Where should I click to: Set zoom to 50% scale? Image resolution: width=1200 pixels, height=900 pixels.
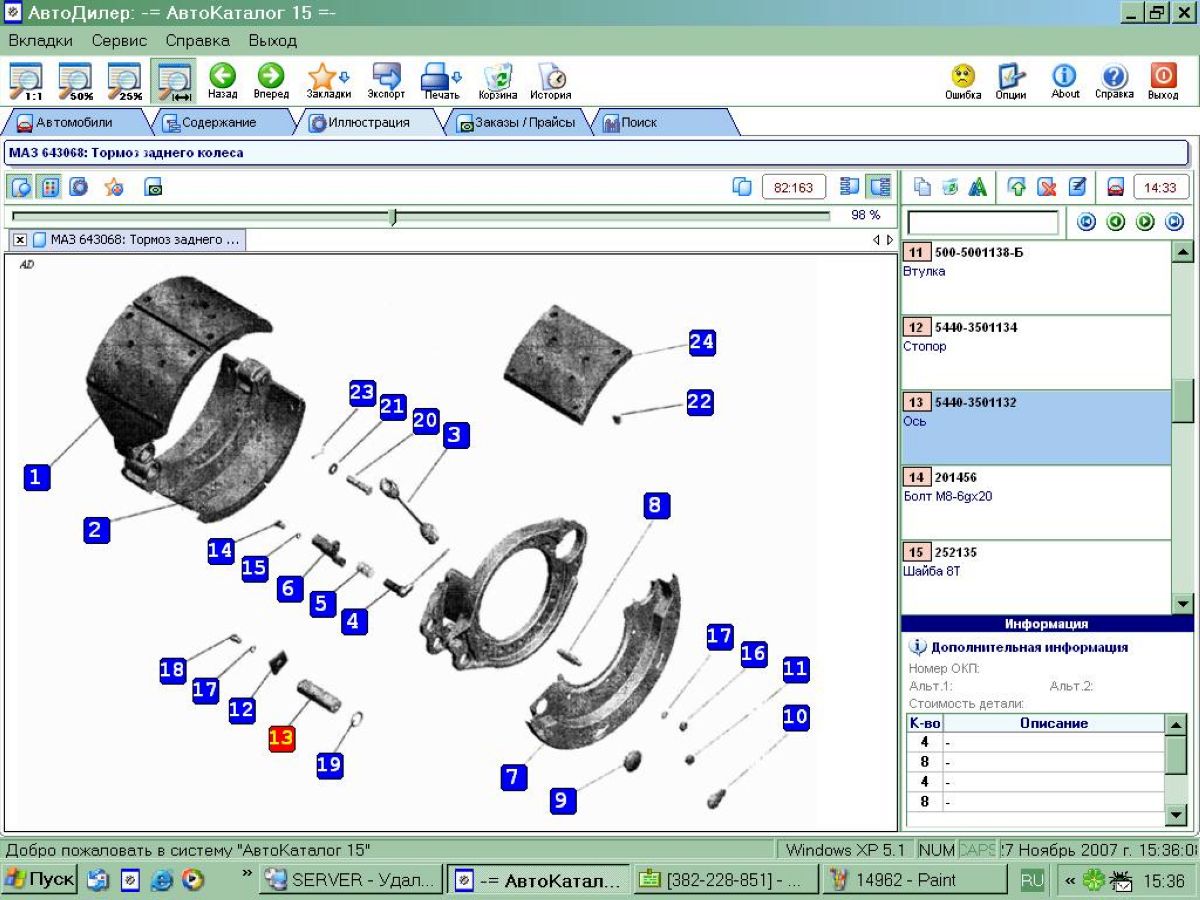pos(75,81)
